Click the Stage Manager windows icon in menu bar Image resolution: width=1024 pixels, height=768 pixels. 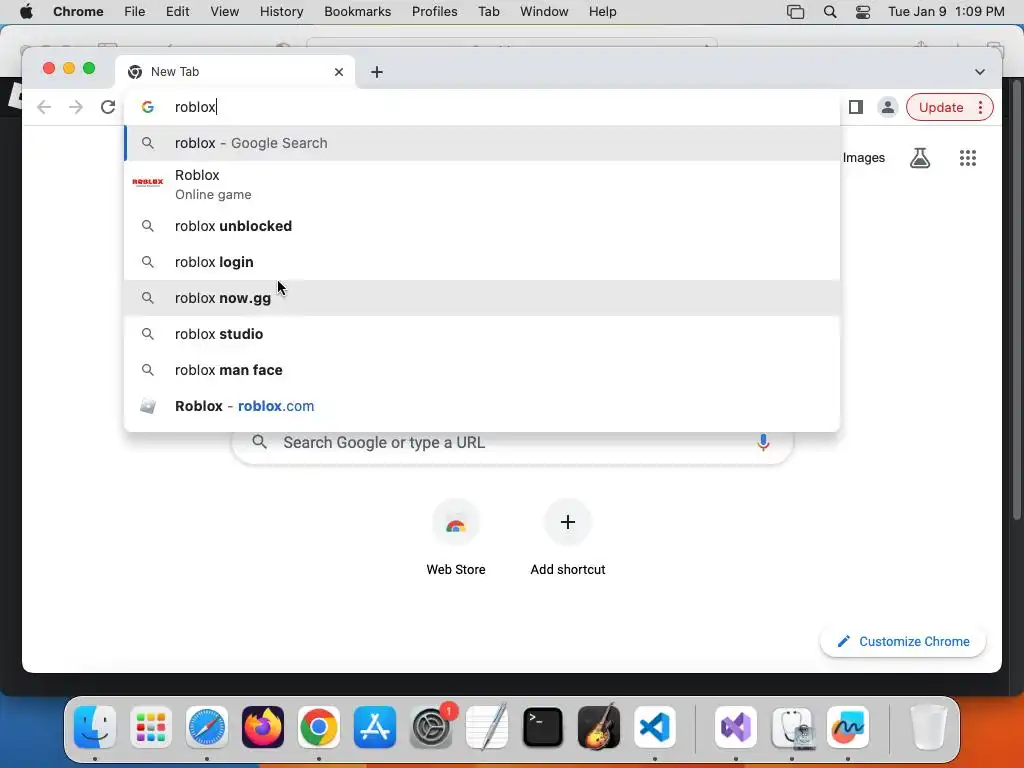click(795, 12)
